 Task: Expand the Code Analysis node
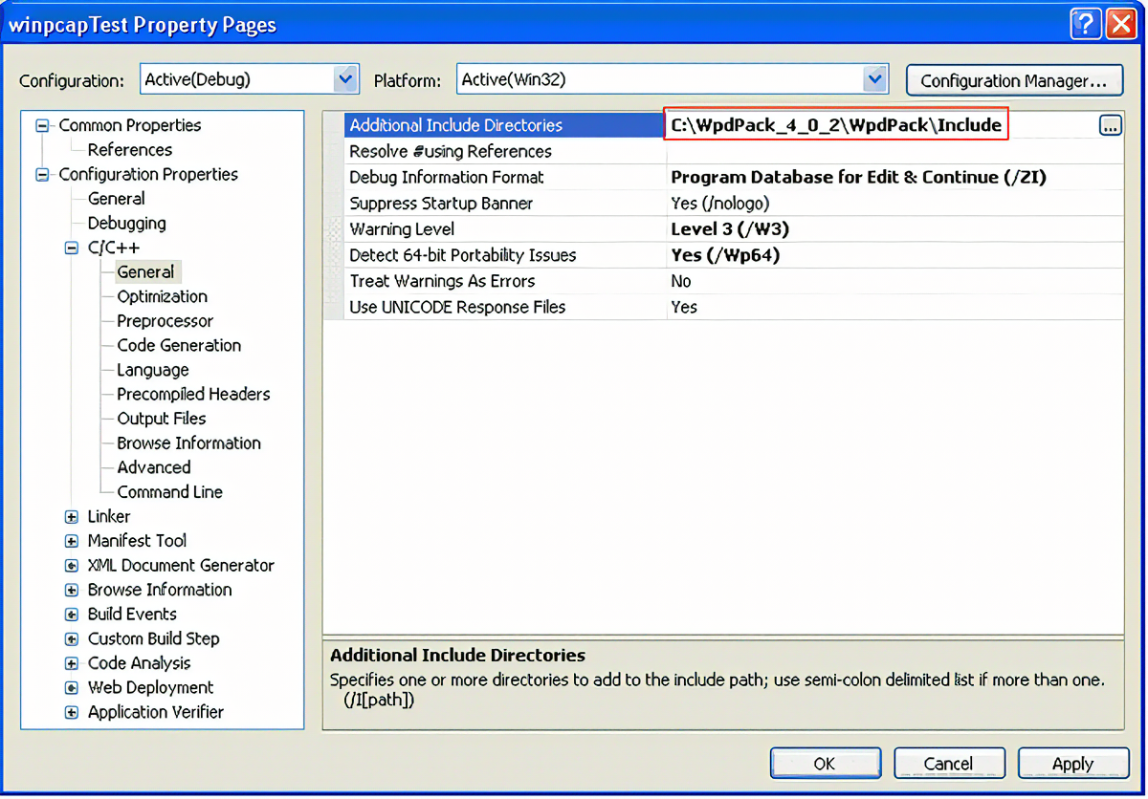[72, 664]
